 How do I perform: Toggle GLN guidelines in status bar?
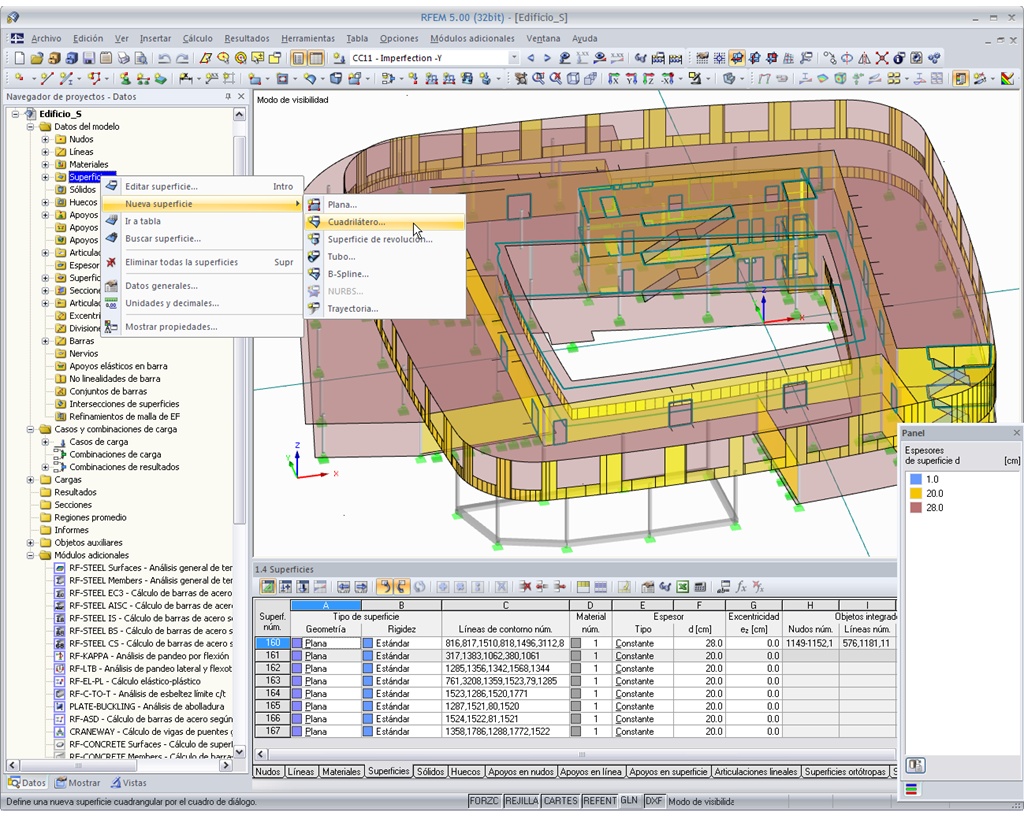pos(630,801)
